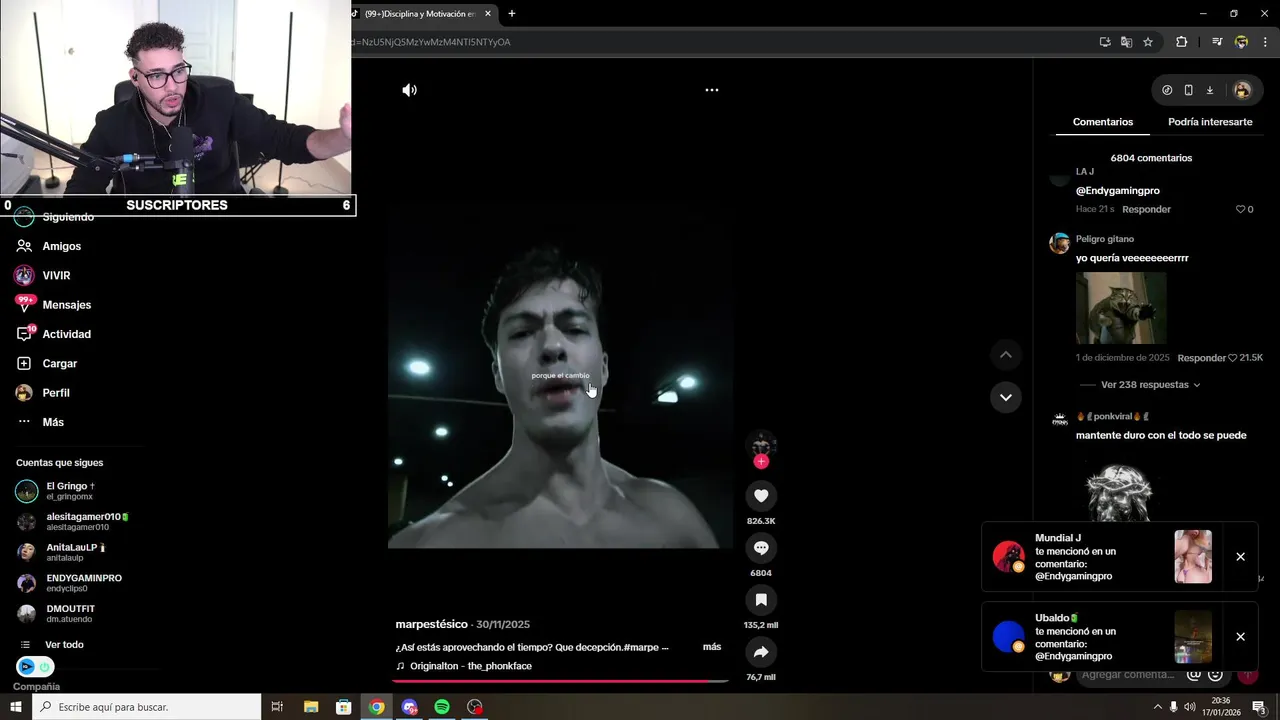This screenshot has height=720, width=1280.
Task: Open AnitaLauLP followed account
Action: (61, 552)
